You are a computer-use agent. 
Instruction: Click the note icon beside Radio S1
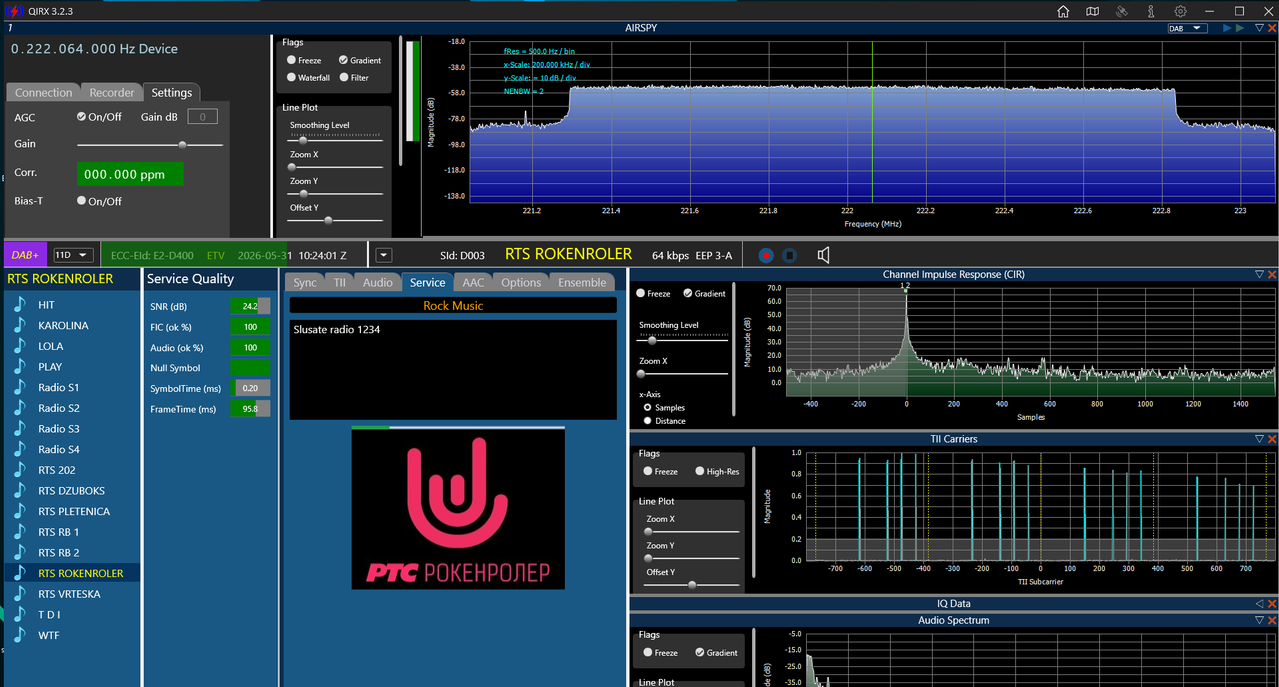point(19,387)
